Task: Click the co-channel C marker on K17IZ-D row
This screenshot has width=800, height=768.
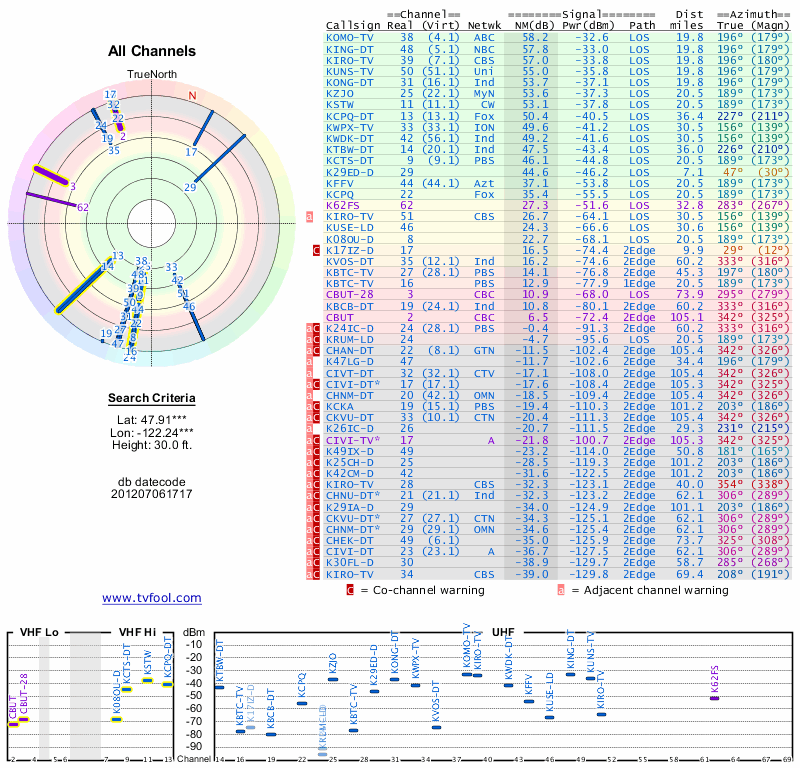Action: coord(316,250)
